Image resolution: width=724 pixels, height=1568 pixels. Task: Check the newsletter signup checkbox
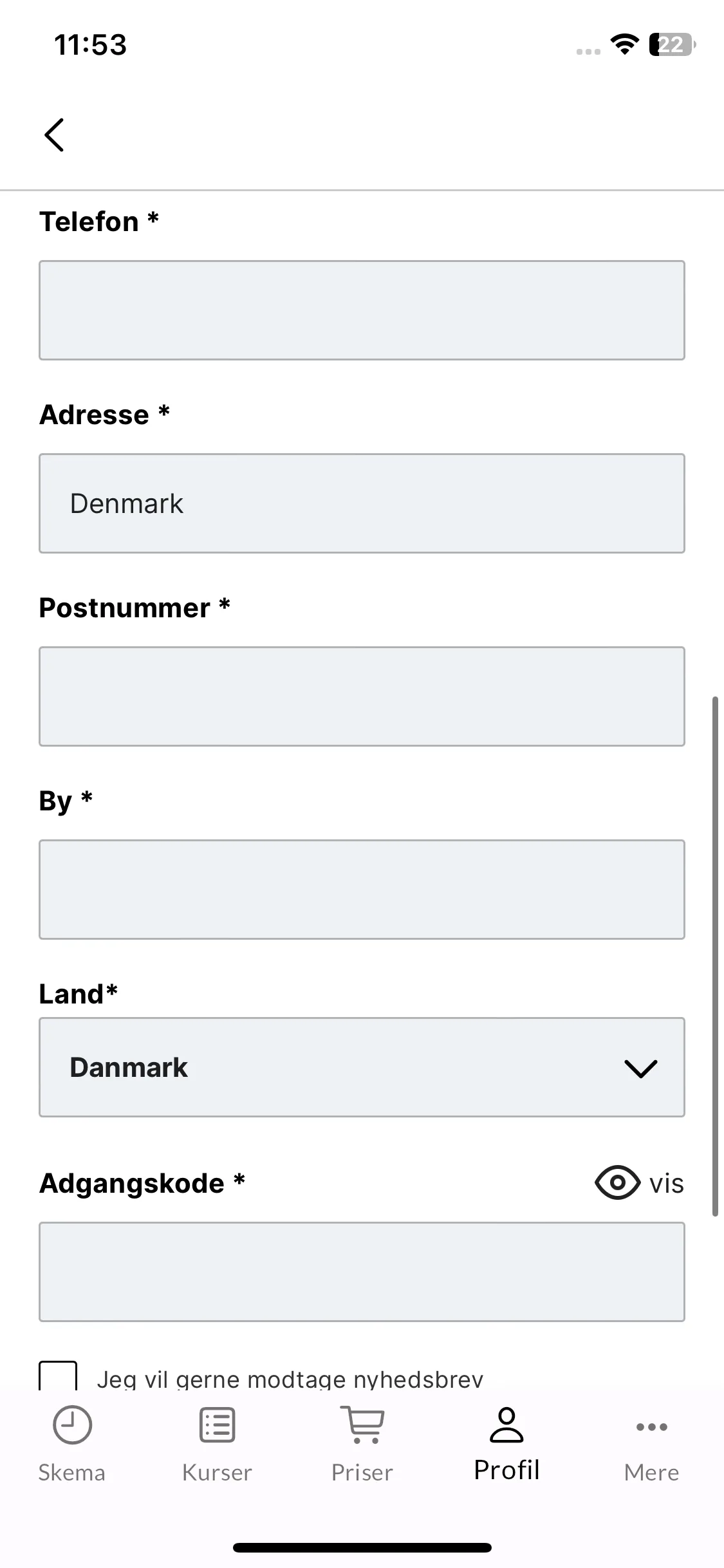[58, 1376]
